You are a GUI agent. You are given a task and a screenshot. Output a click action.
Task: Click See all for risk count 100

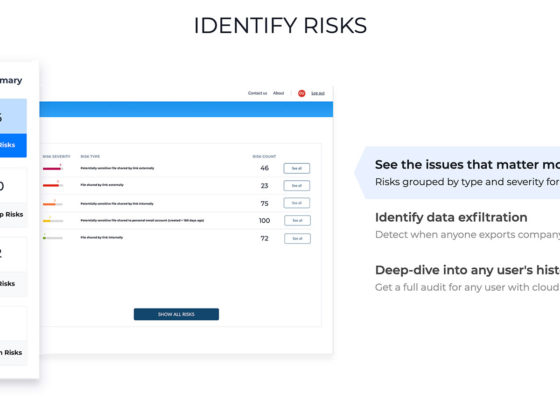[x=298, y=220]
